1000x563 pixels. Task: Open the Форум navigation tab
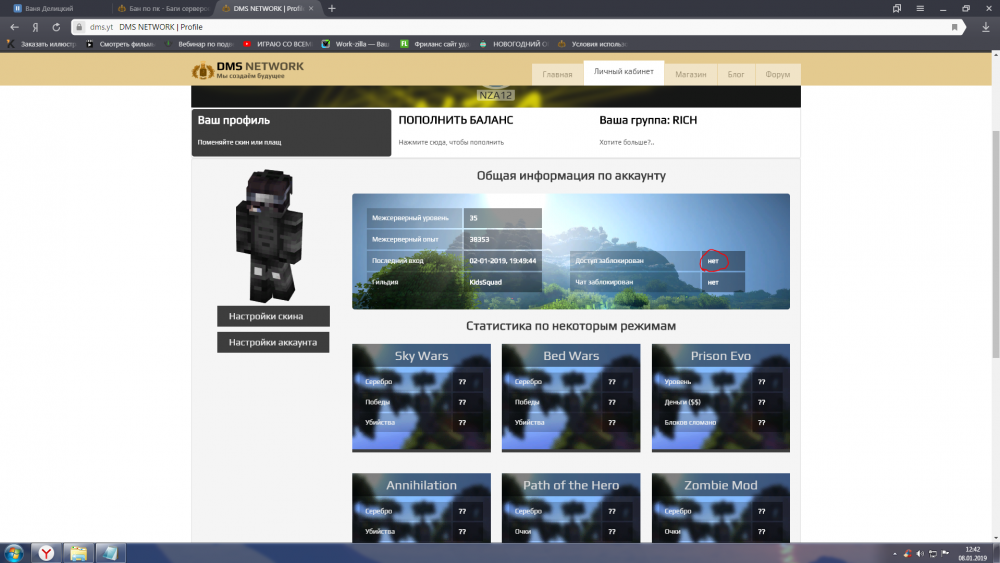click(x=777, y=74)
